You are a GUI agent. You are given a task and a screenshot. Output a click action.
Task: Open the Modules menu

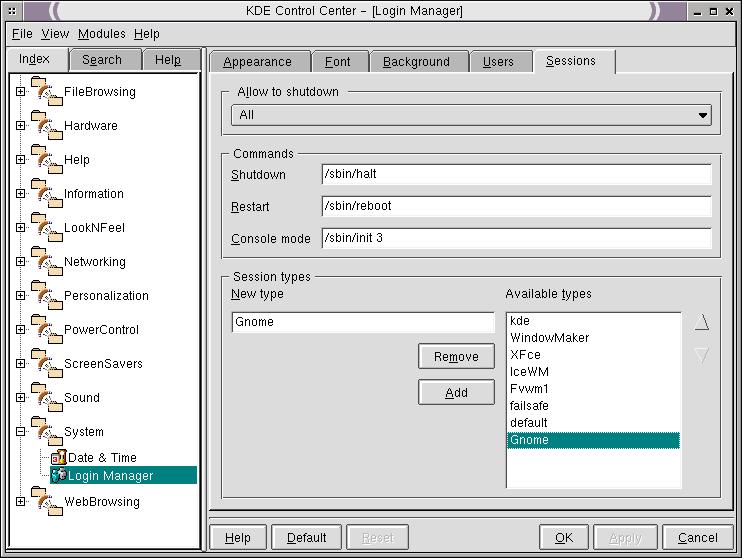tap(102, 33)
